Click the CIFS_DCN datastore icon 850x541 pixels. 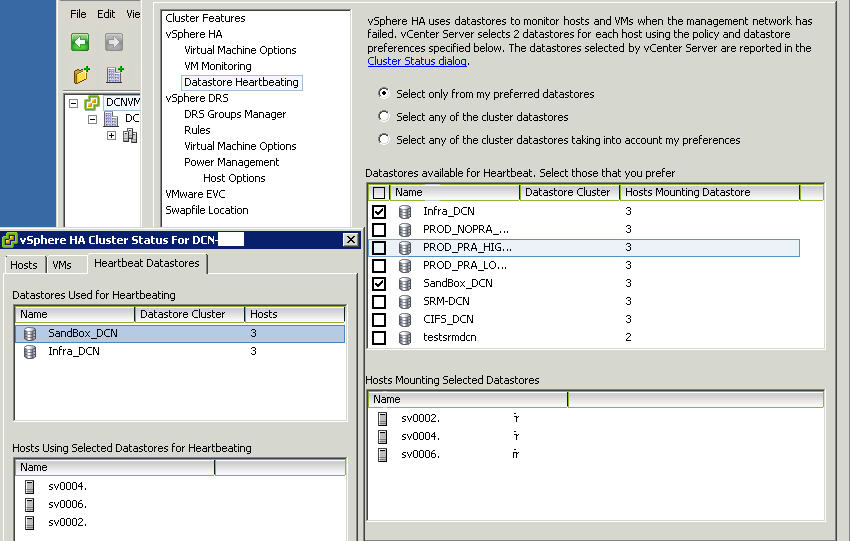point(405,319)
